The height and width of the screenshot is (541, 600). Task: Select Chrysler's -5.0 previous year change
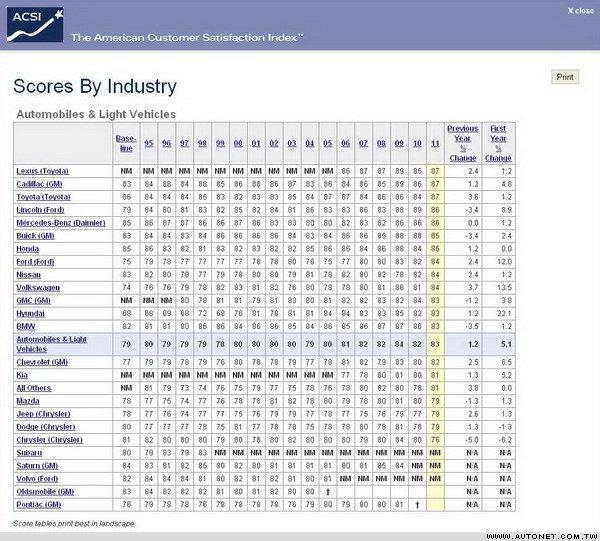[x=472, y=440]
